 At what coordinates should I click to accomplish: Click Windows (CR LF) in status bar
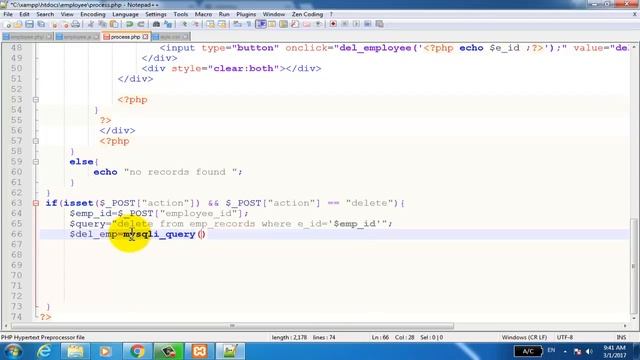(524, 337)
